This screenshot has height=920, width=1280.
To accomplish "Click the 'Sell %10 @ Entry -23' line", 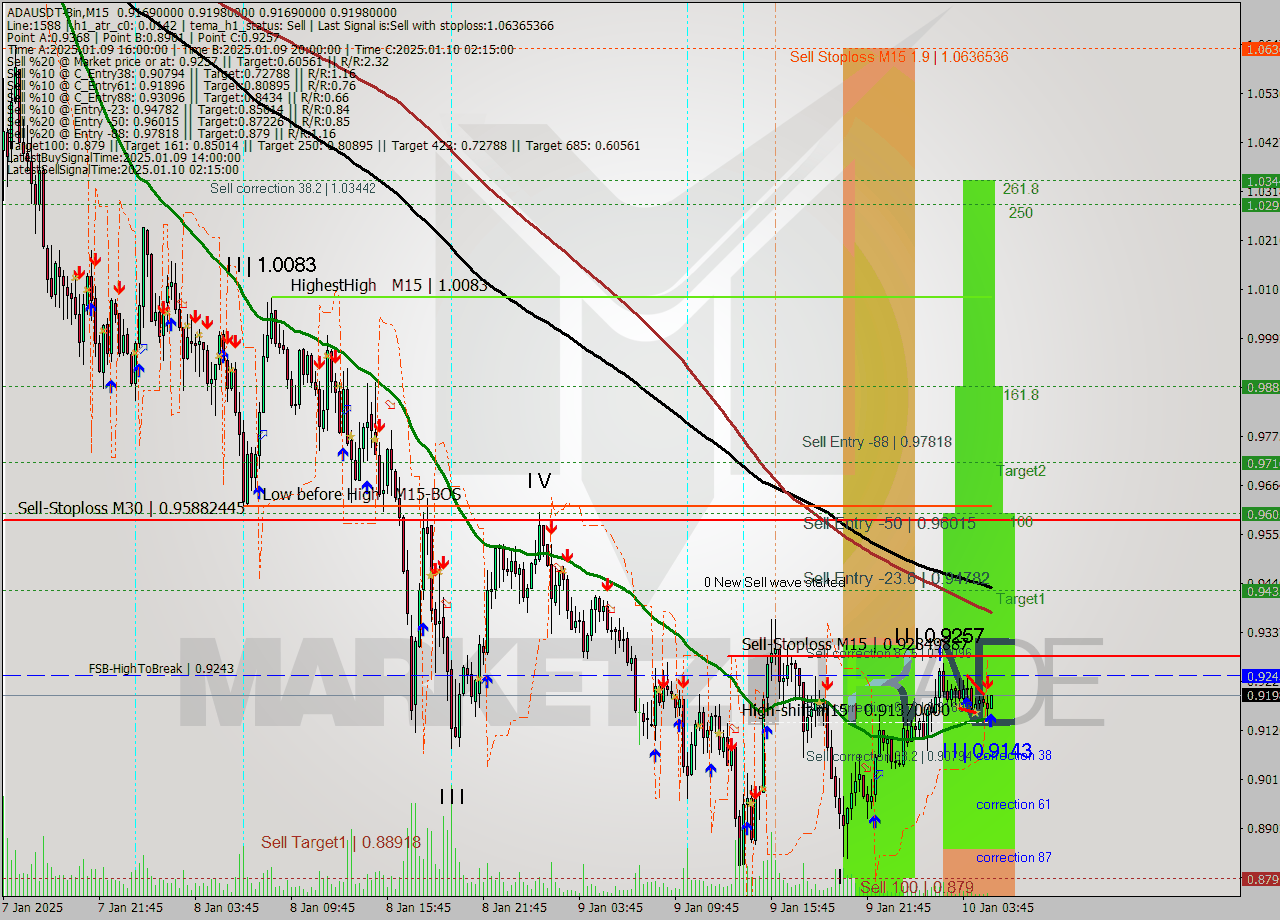I will click(x=178, y=109).
